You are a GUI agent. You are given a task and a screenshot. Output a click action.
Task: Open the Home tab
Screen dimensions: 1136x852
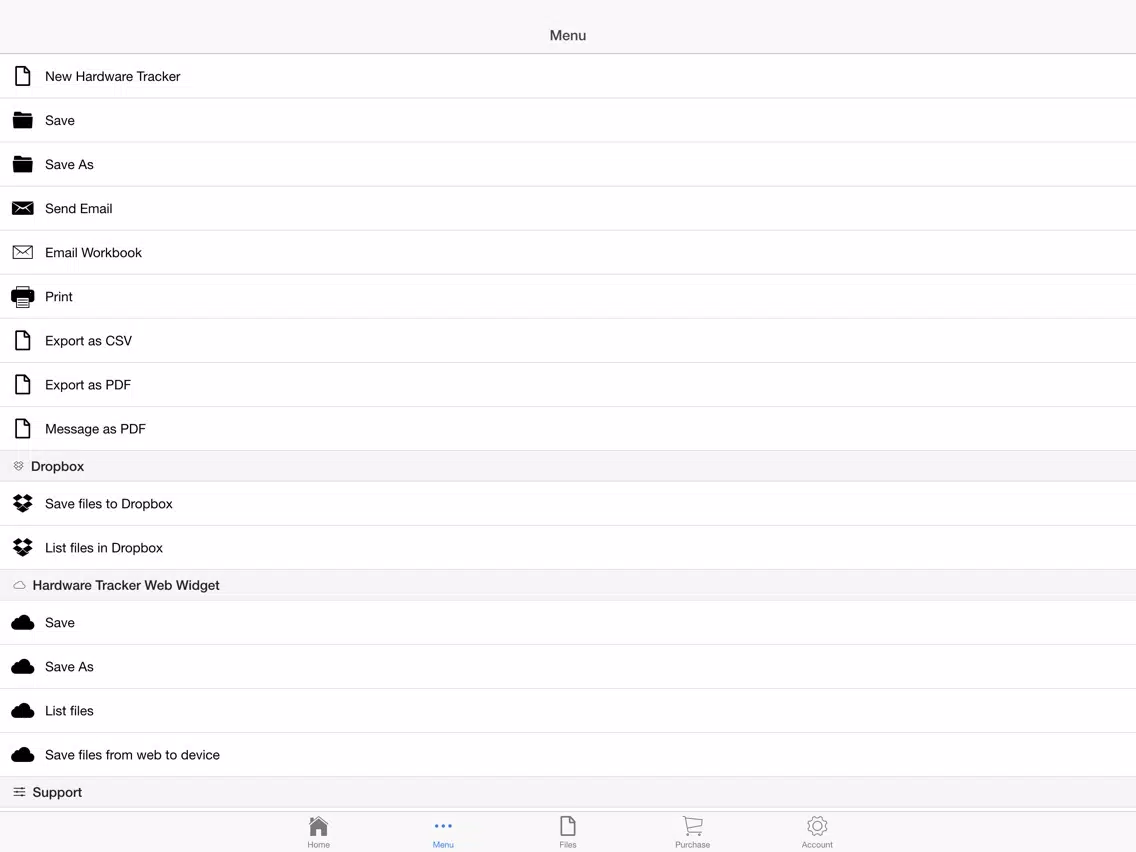click(x=318, y=832)
